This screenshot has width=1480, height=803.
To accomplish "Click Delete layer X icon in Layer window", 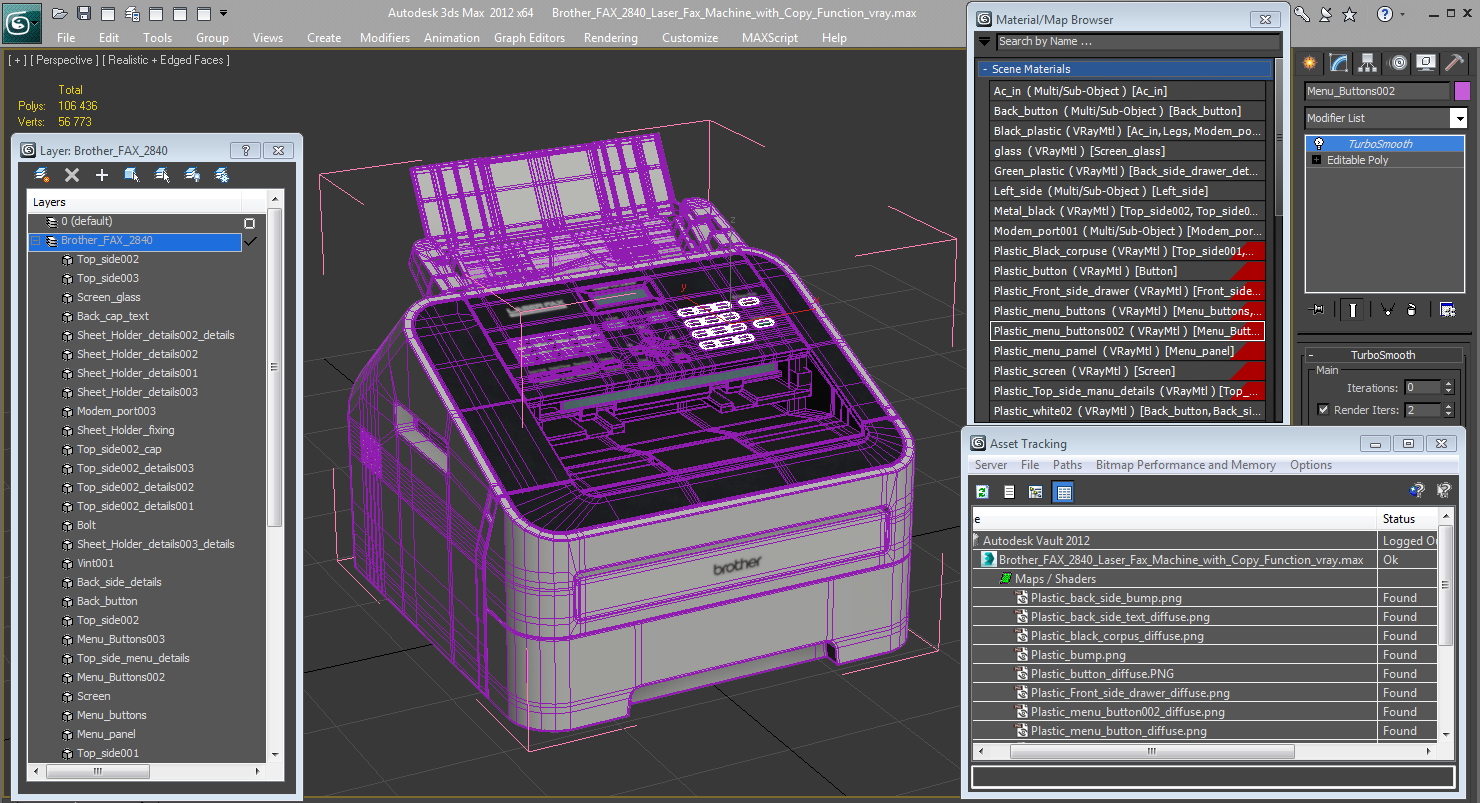I will [x=72, y=175].
